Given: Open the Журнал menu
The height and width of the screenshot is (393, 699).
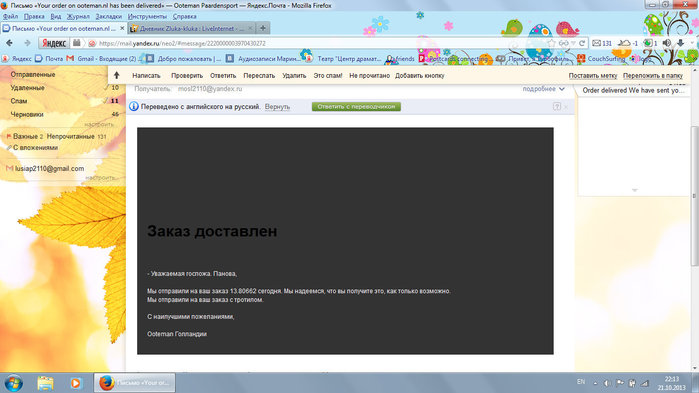Looking at the screenshot, I should [78, 16].
